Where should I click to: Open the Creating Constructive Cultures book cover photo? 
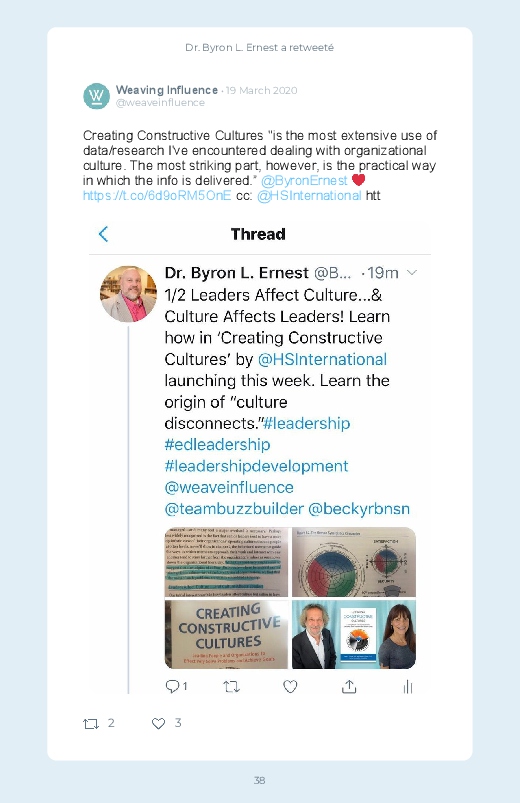tap(226, 635)
